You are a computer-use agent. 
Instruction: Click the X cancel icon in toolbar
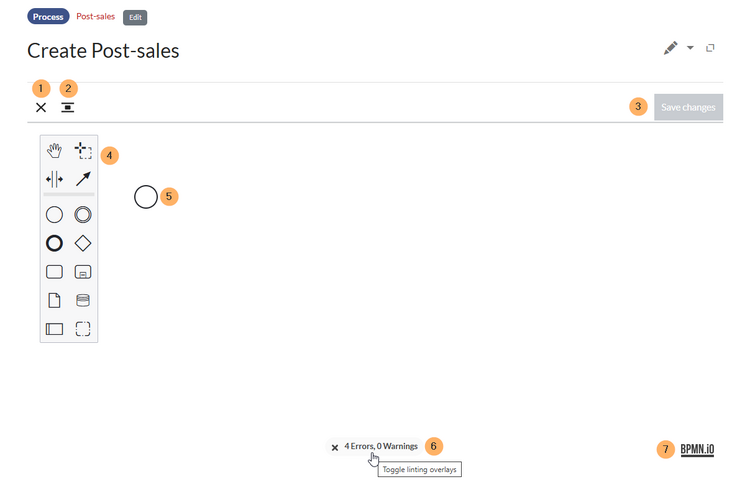coord(41,107)
